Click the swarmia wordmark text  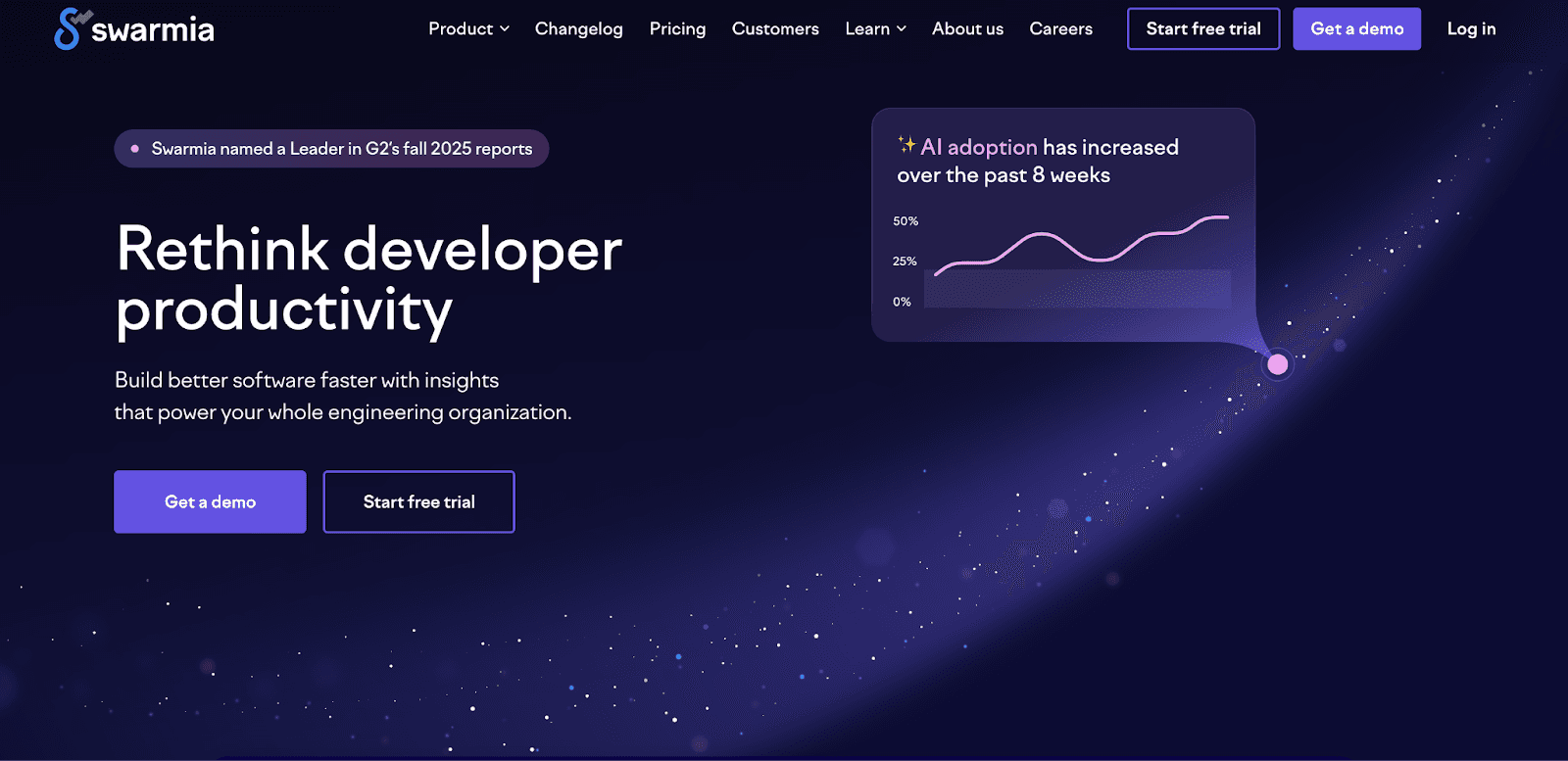click(x=153, y=30)
